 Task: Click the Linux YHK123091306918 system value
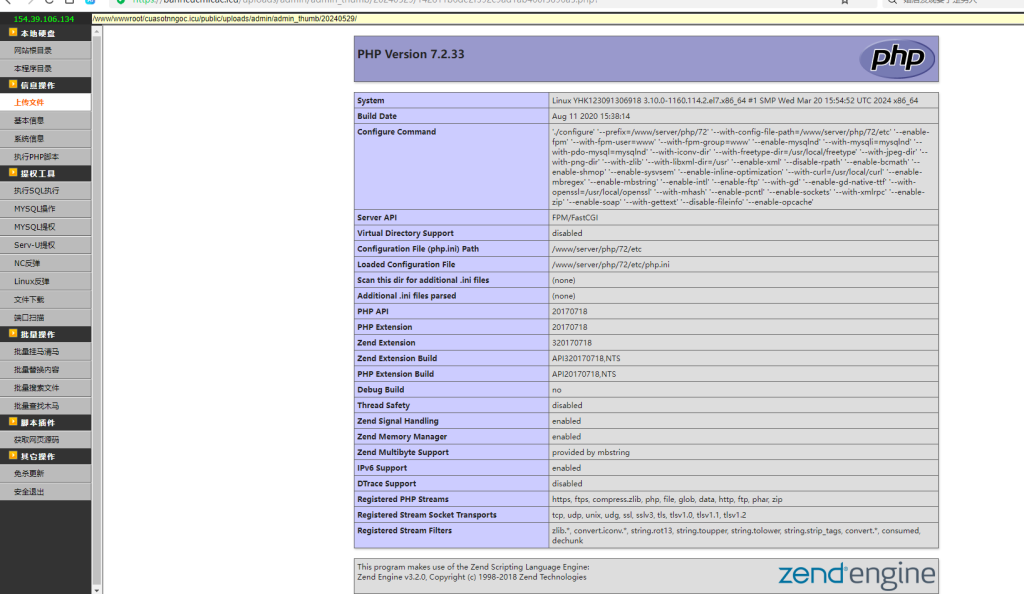[735, 101]
